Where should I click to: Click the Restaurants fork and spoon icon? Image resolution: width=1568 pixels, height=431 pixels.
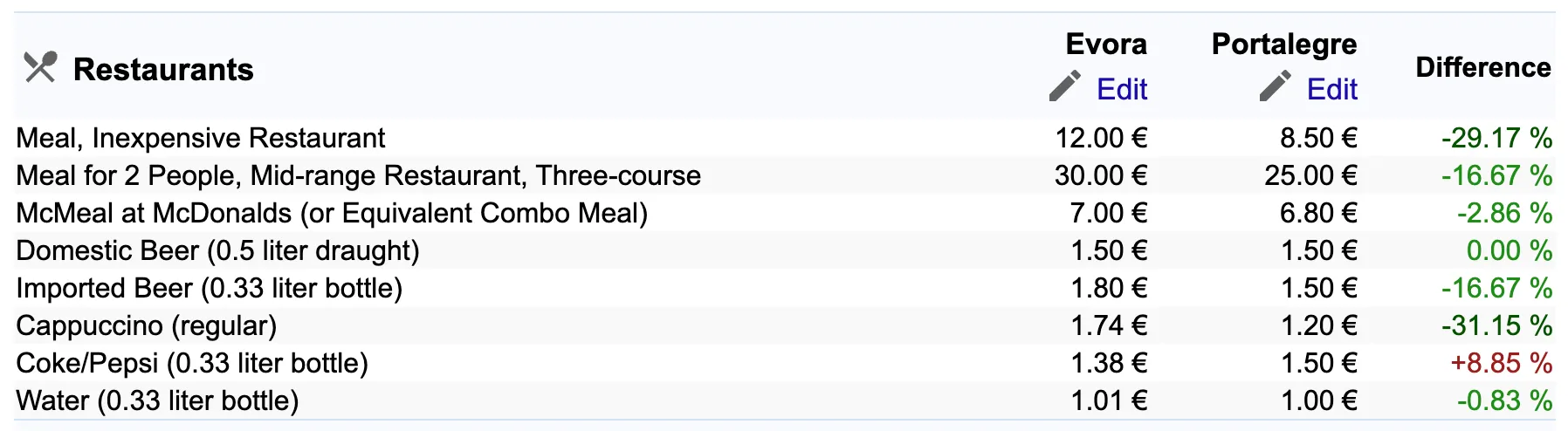(x=40, y=67)
